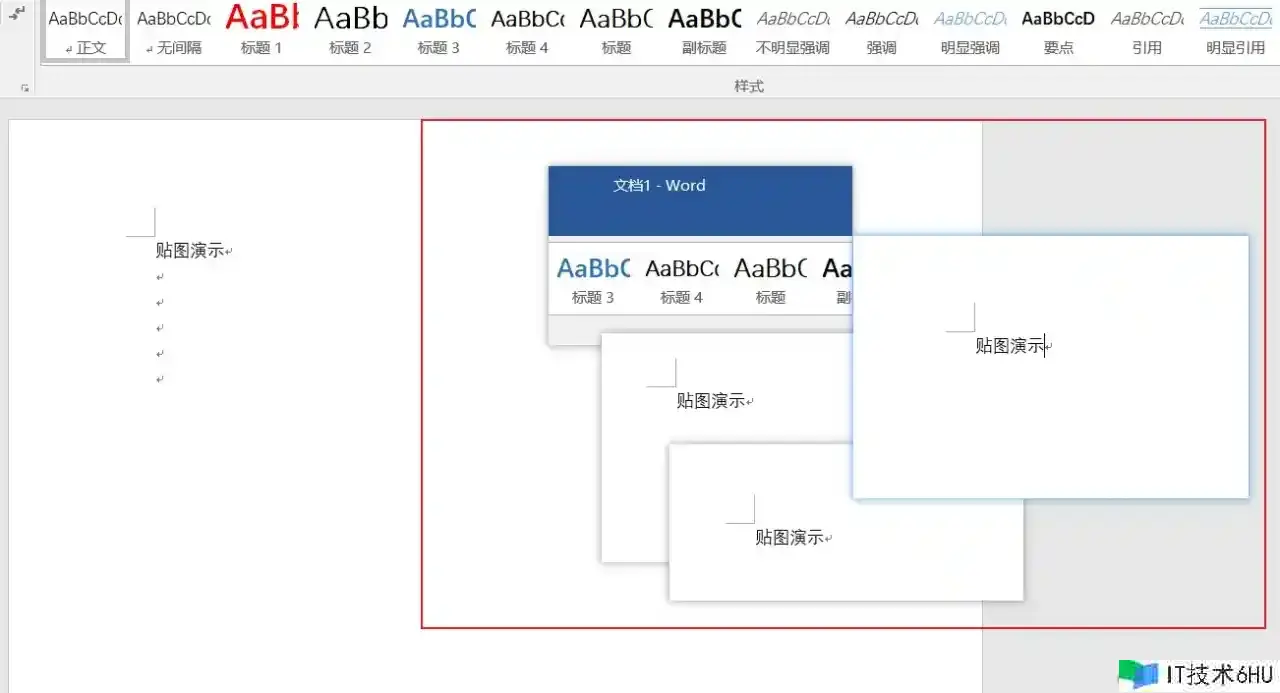Screen dimensions: 1280x693
Task: Apply the underlined 明显引用 style
Action: point(1235,30)
